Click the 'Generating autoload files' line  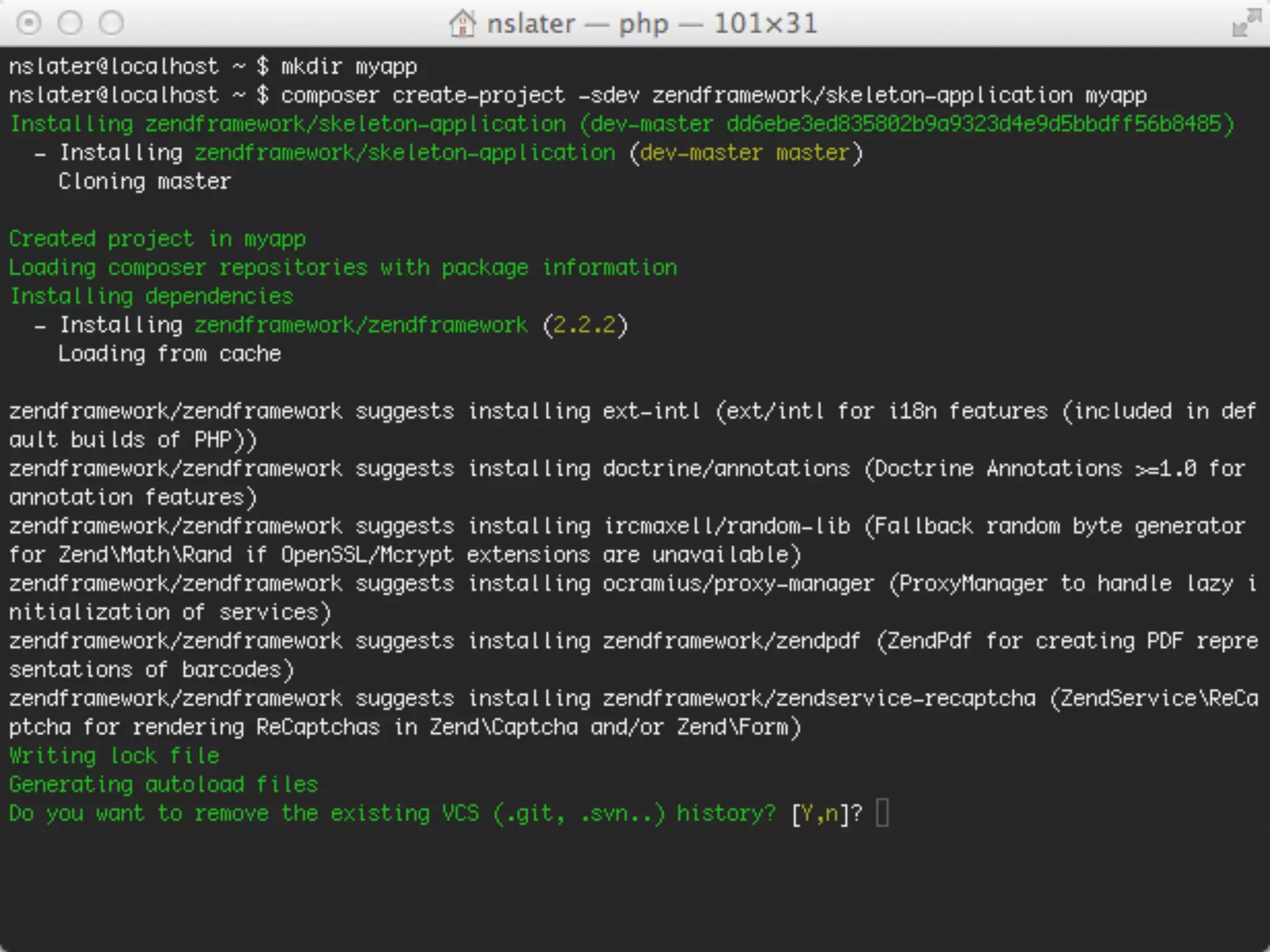click(x=164, y=785)
